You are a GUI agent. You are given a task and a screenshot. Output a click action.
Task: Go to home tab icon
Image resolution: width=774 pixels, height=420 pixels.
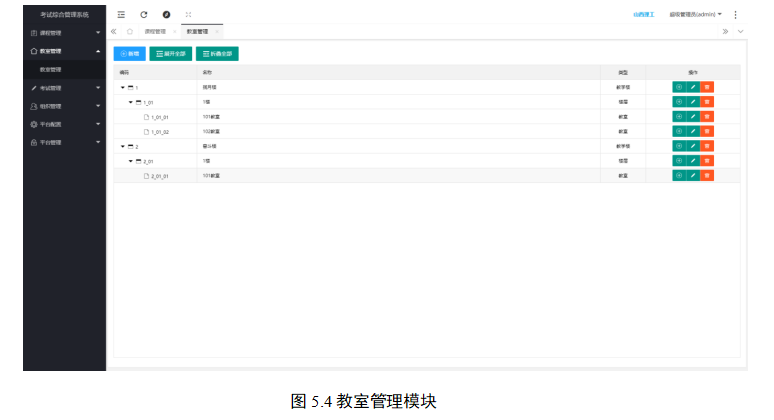tap(130, 32)
